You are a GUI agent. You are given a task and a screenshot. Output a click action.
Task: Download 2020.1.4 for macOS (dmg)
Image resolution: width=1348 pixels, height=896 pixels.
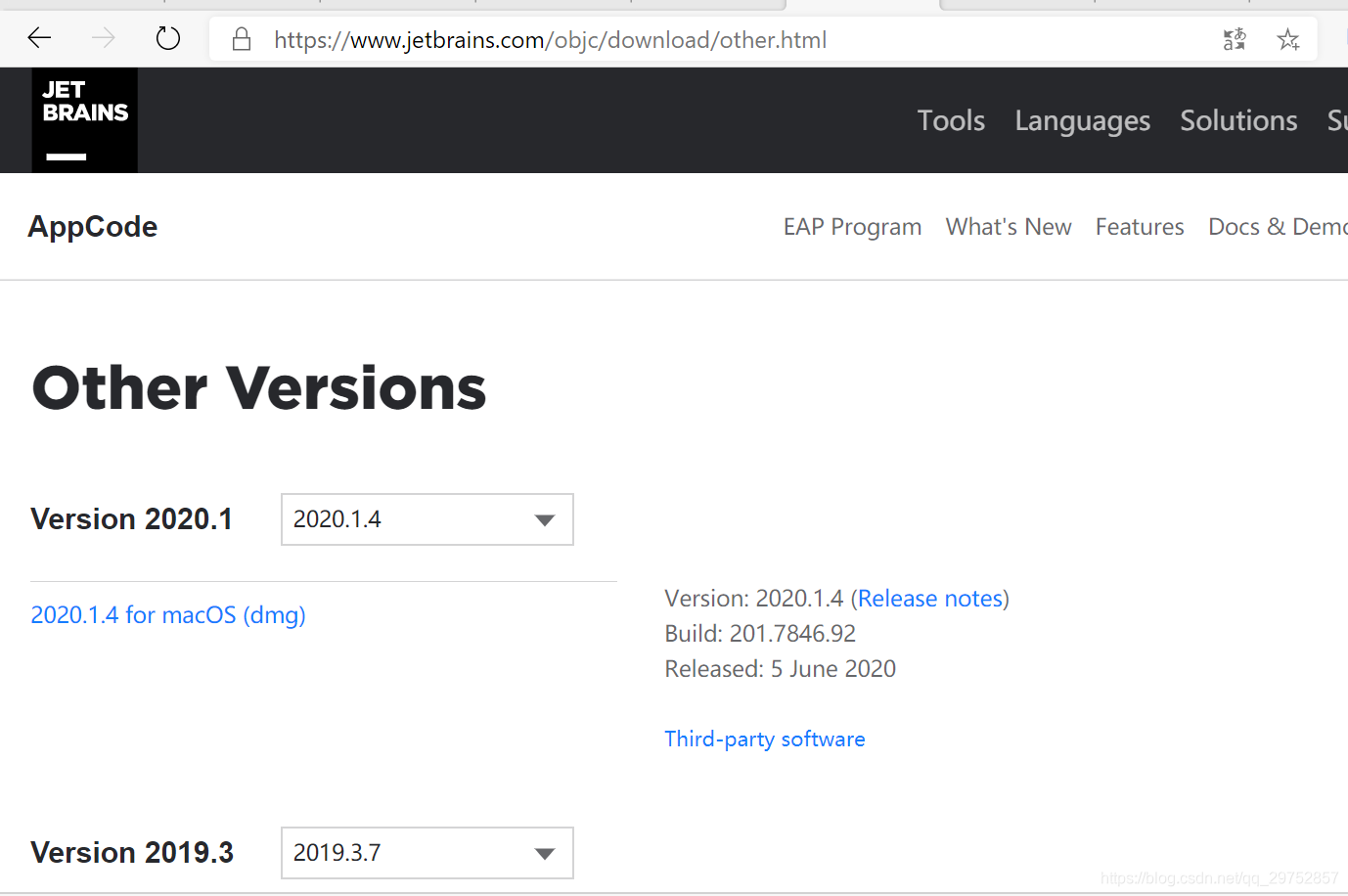(168, 615)
